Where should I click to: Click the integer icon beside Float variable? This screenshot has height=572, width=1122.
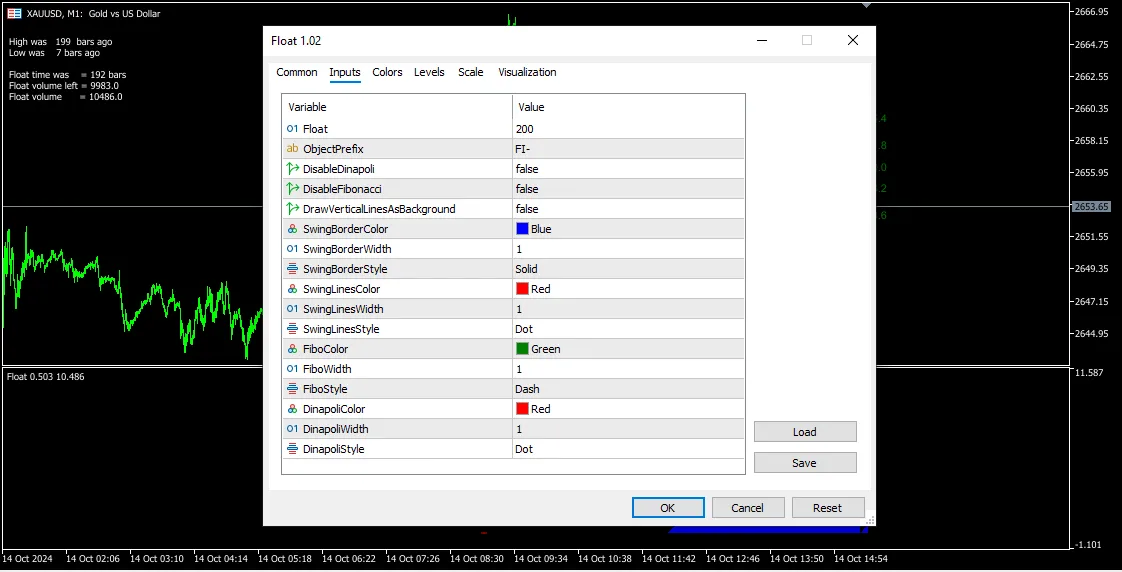[292, 129]
